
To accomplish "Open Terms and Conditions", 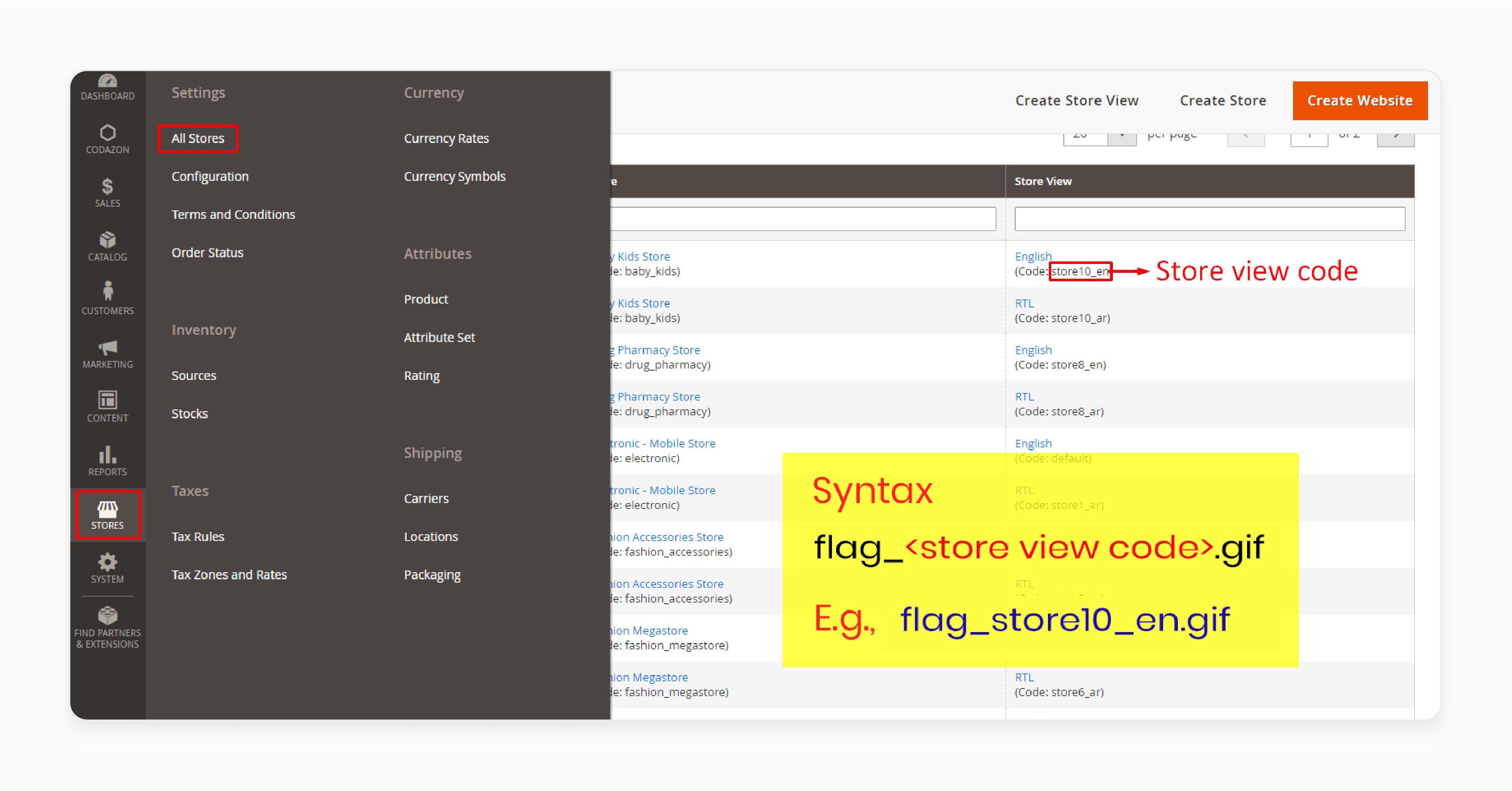I will 233,215.
